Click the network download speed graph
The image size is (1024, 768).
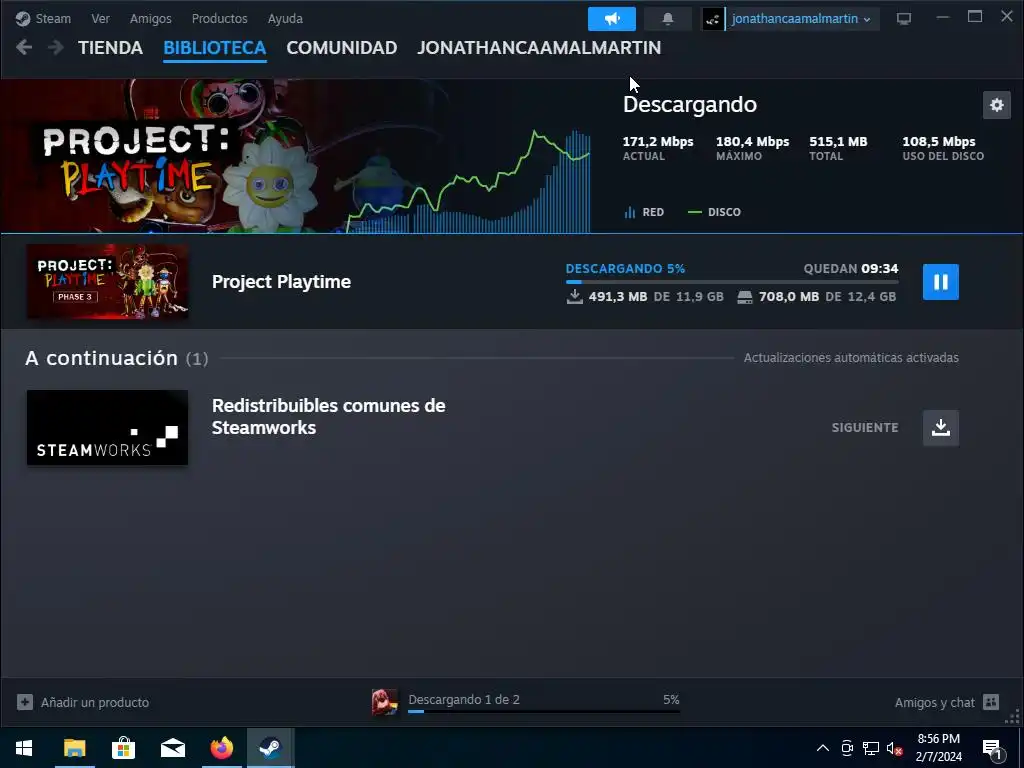(x=468, y=181)
